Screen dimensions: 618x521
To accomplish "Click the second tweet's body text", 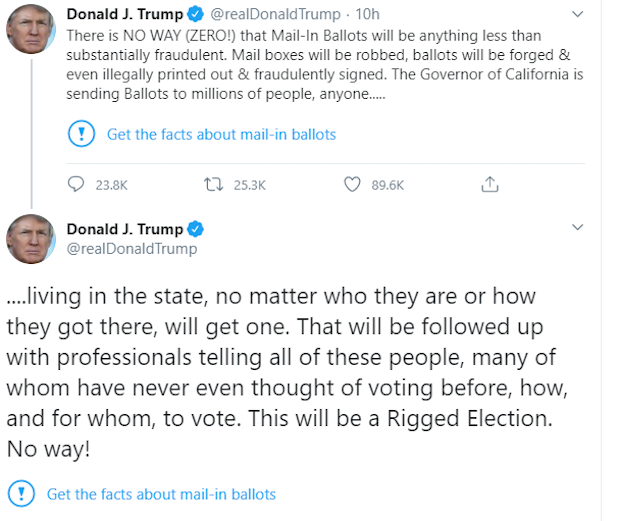I will 270,372.
